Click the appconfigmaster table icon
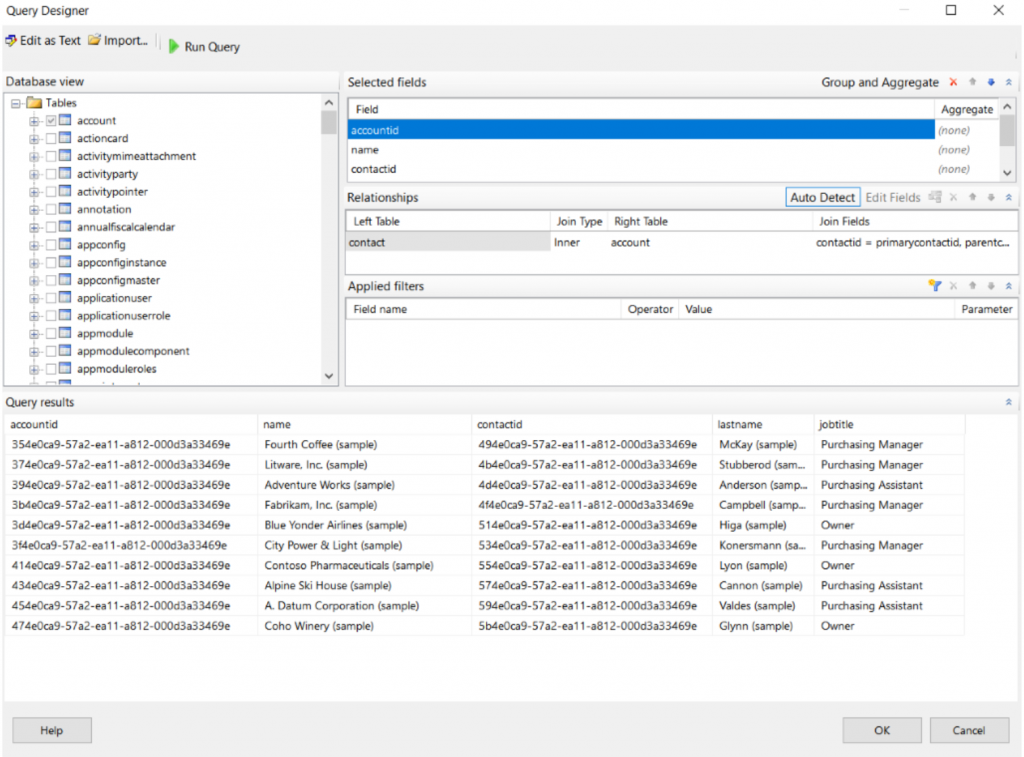1024x757 pixels. click(65, 280)
